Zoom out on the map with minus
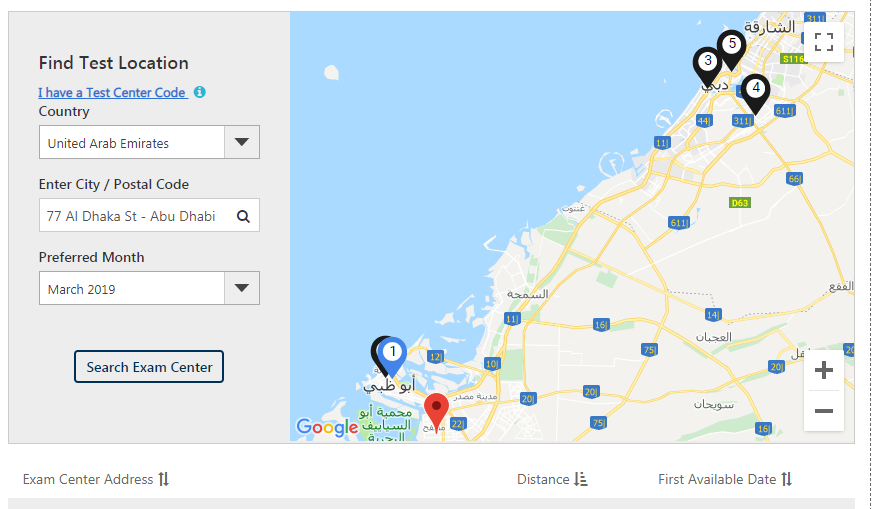876x509 pixels. coord(823,411)
